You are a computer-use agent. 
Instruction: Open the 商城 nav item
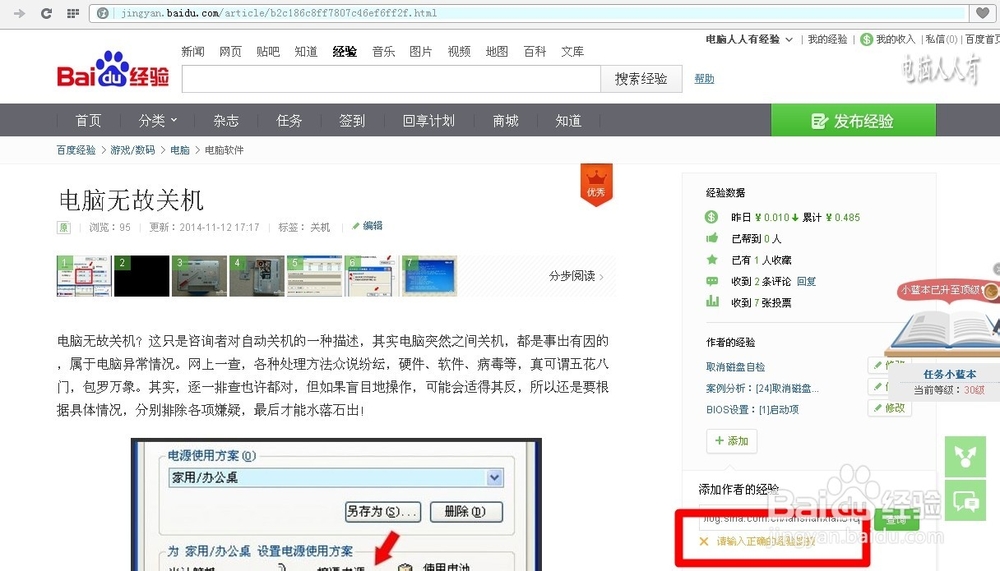coord(505,121)
